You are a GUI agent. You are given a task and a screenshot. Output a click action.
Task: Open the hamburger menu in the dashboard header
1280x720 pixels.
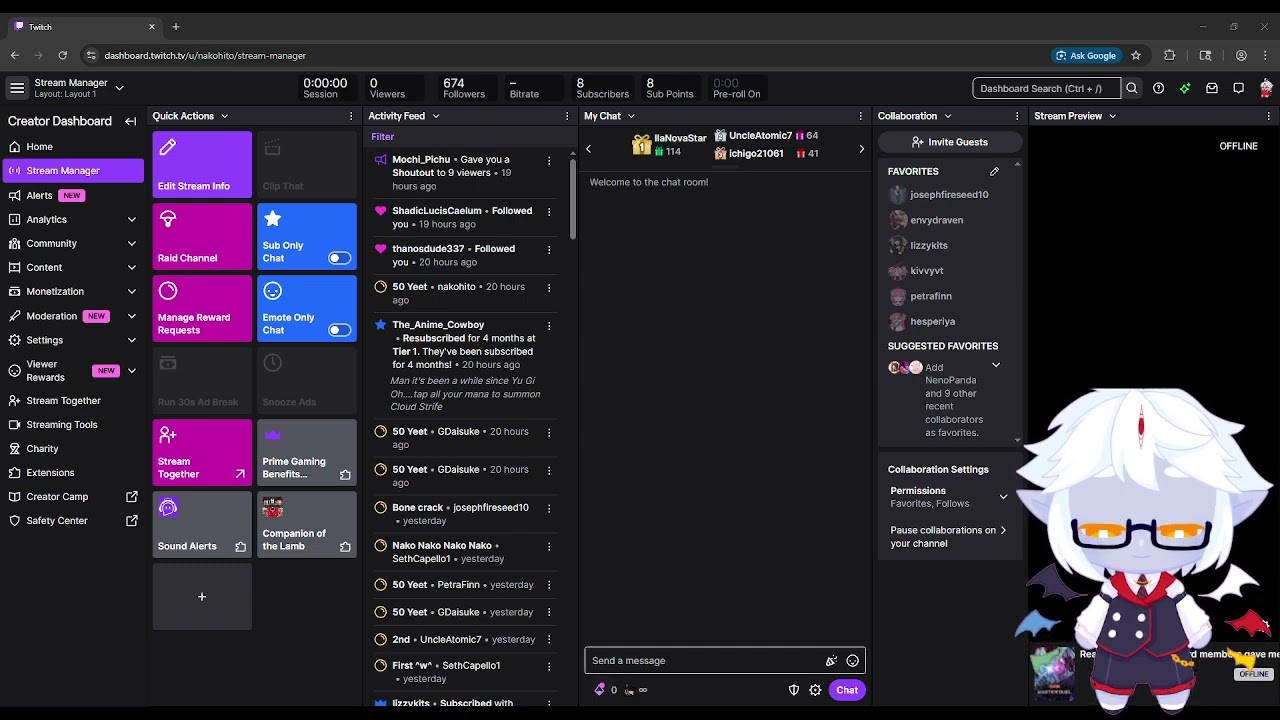(x=17, y=88)
